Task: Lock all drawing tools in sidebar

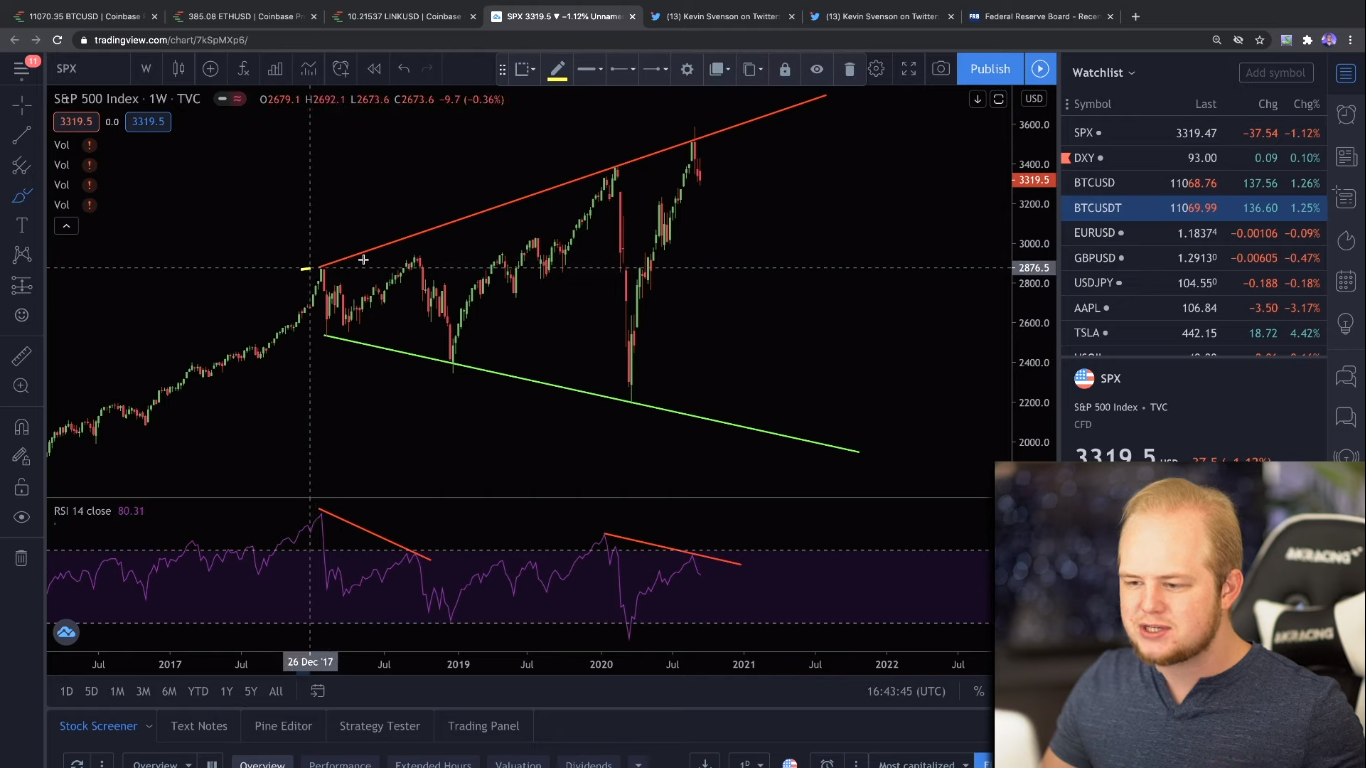Action: coord(21,487)
